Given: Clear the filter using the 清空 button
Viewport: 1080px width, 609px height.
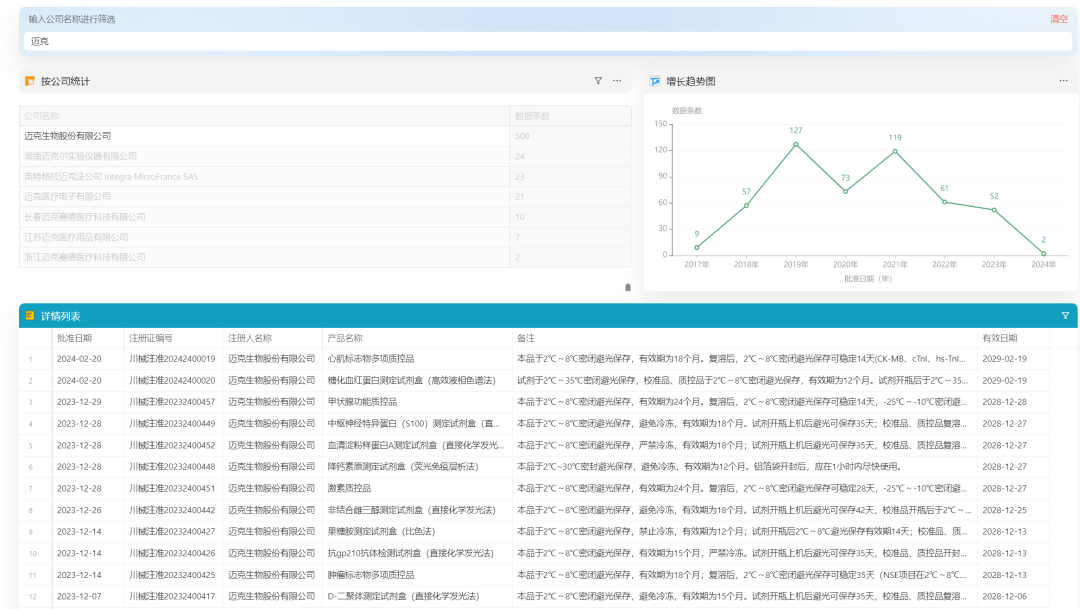Looking at the screenshot, I should pos(1059,19).
